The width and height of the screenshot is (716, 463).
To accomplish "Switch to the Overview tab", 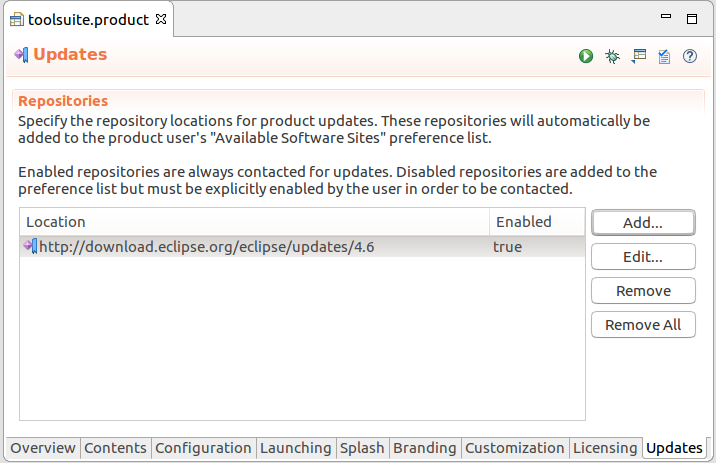I will coord(43,448).
